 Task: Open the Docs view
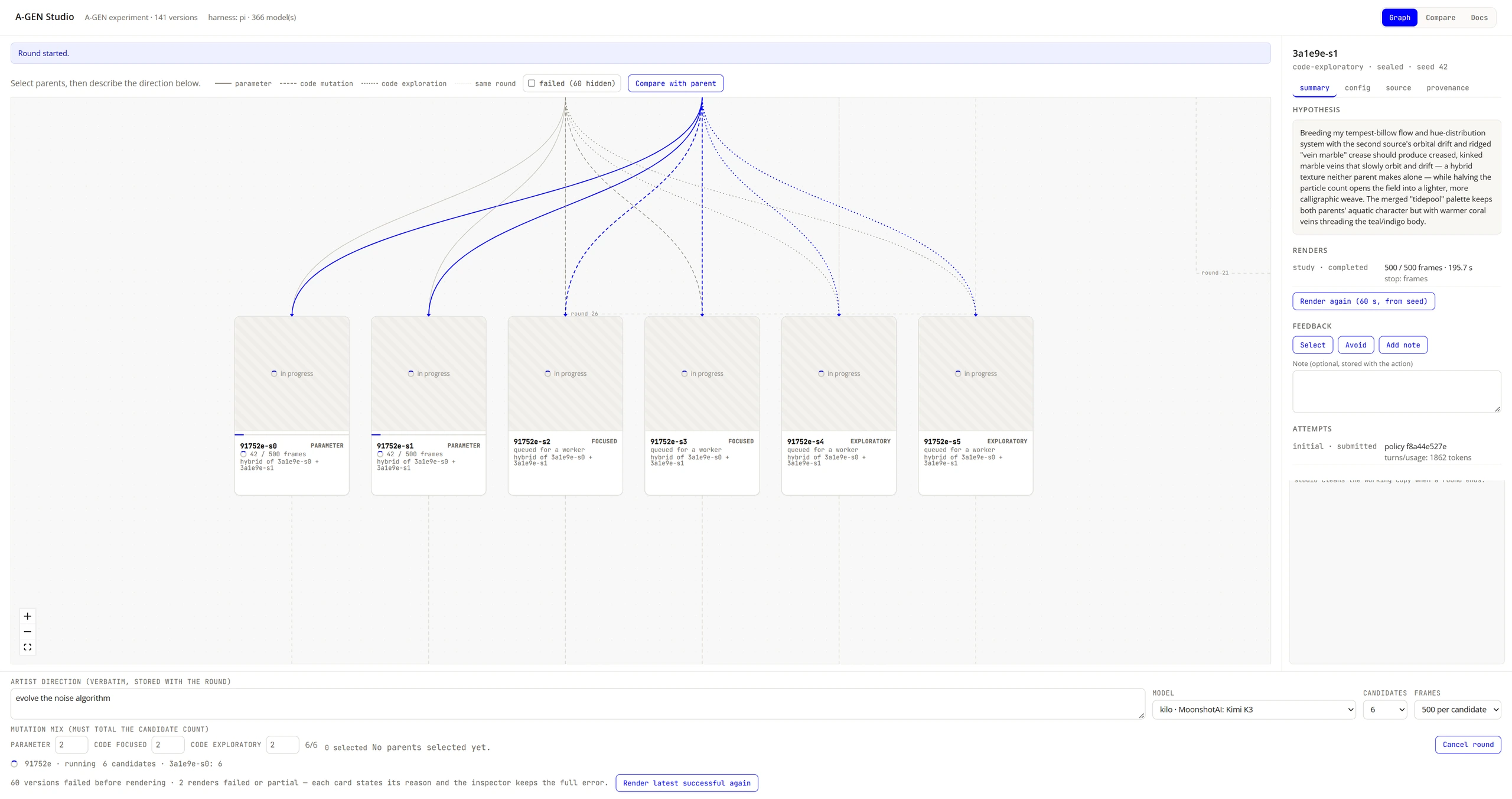click(1479, 17)
